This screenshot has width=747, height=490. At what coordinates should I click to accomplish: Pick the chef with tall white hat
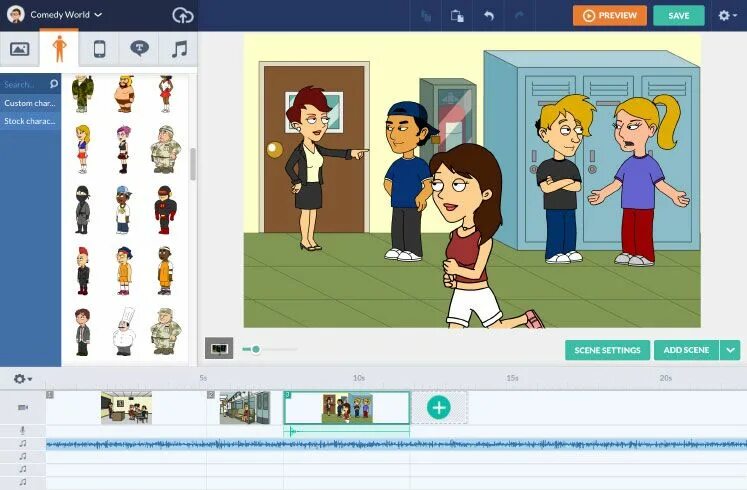coord(124,331)
